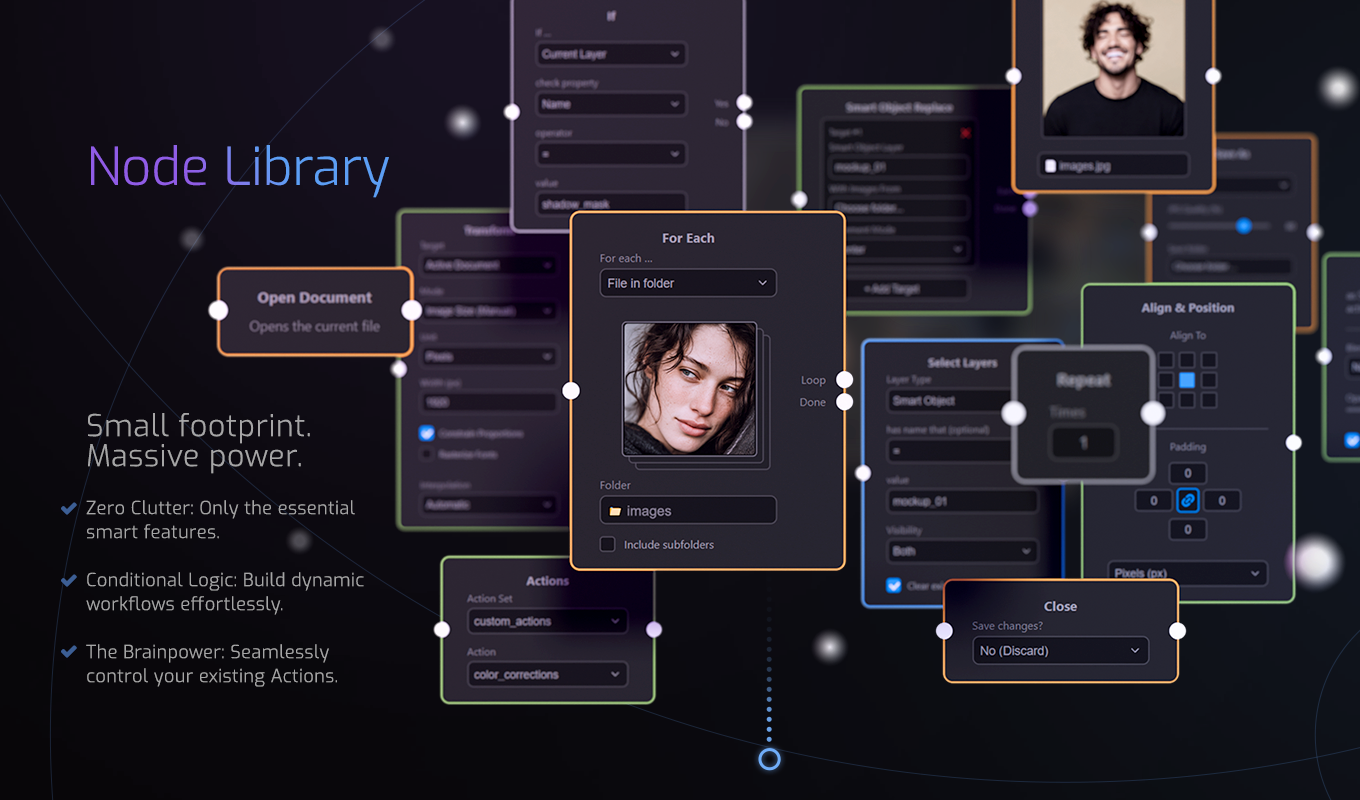Uncheck Constrain Proportions in the Transform node

[427, 433]
